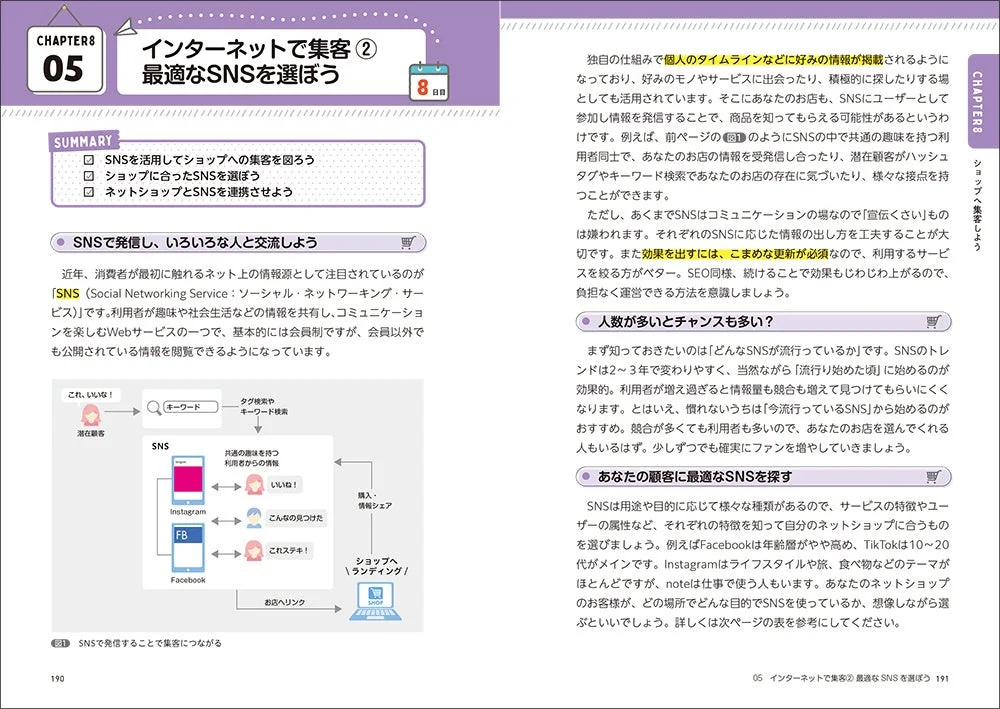
Task: Click the heading あなたの顧客に最適なSNSを探す
Action: (695, 476)
